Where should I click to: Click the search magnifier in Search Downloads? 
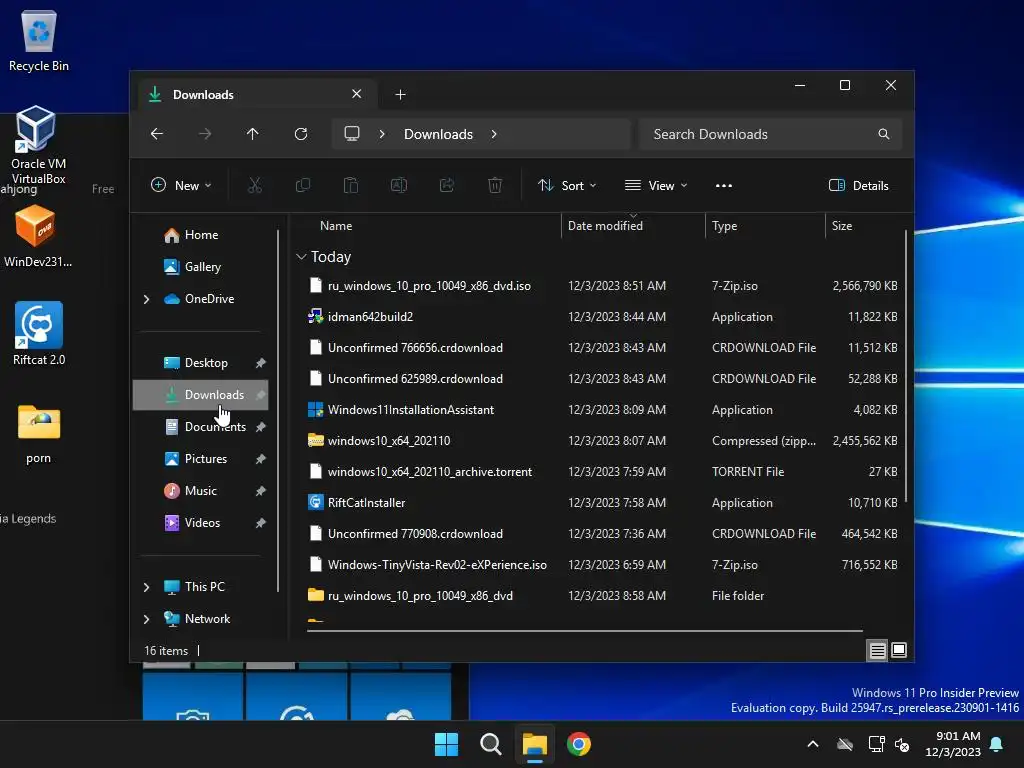pos(884,134)
